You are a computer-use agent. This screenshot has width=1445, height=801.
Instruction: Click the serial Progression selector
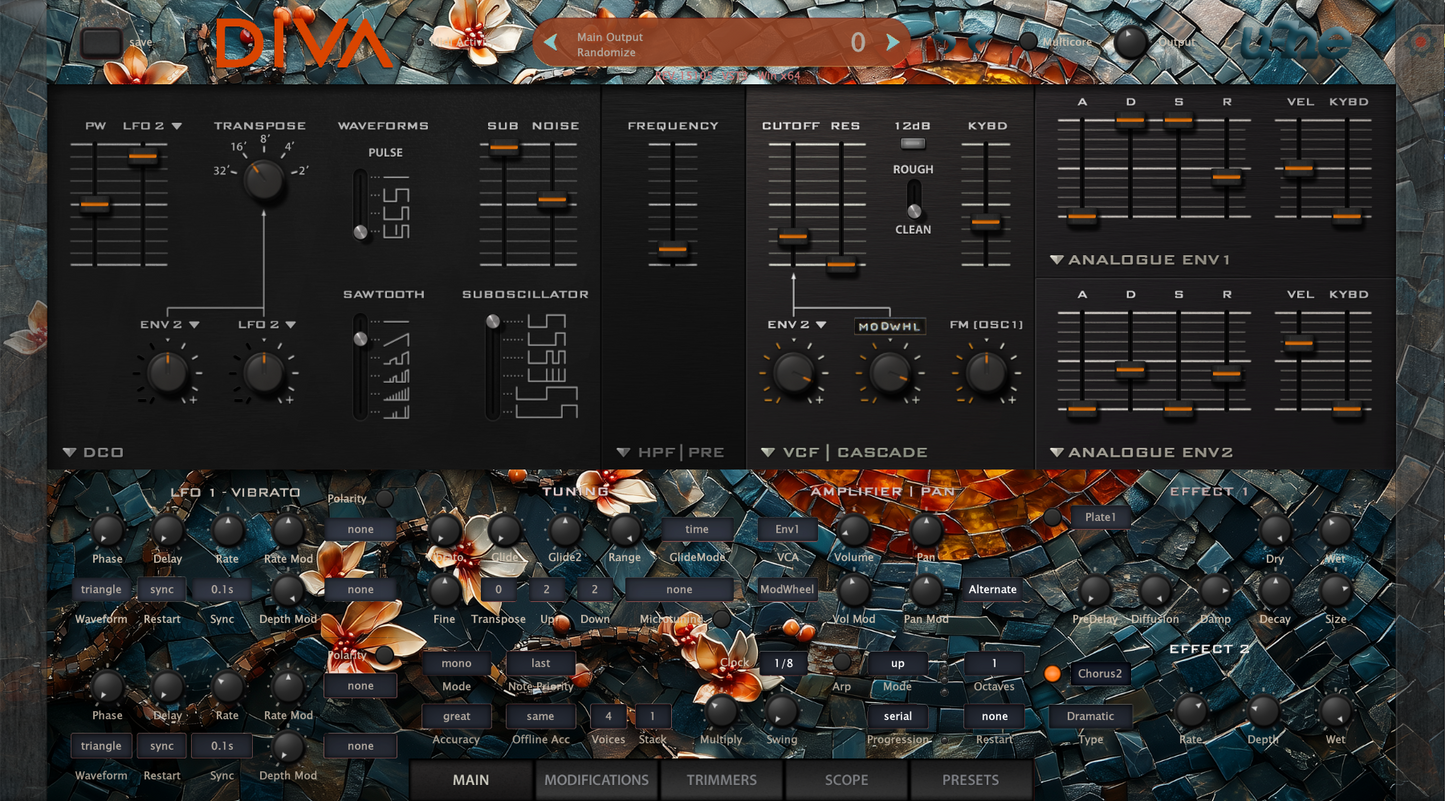(x=898, y=716)
